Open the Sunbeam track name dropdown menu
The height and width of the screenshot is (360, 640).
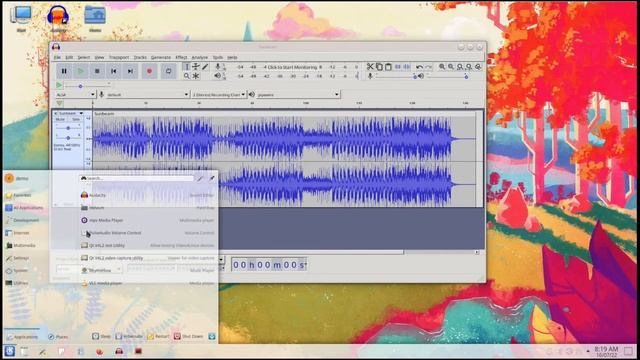coord(70,113)
